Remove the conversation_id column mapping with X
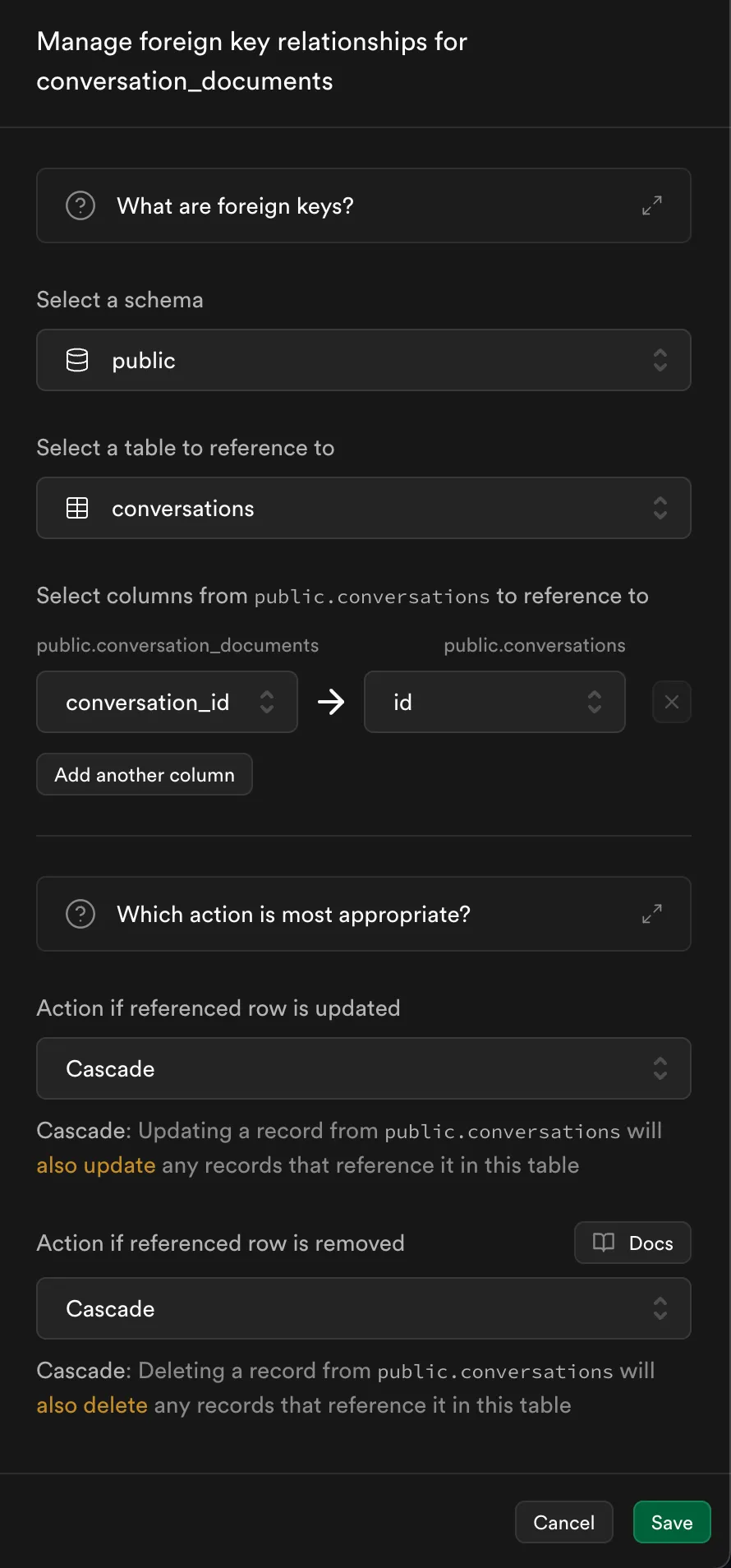 [672, 702]
